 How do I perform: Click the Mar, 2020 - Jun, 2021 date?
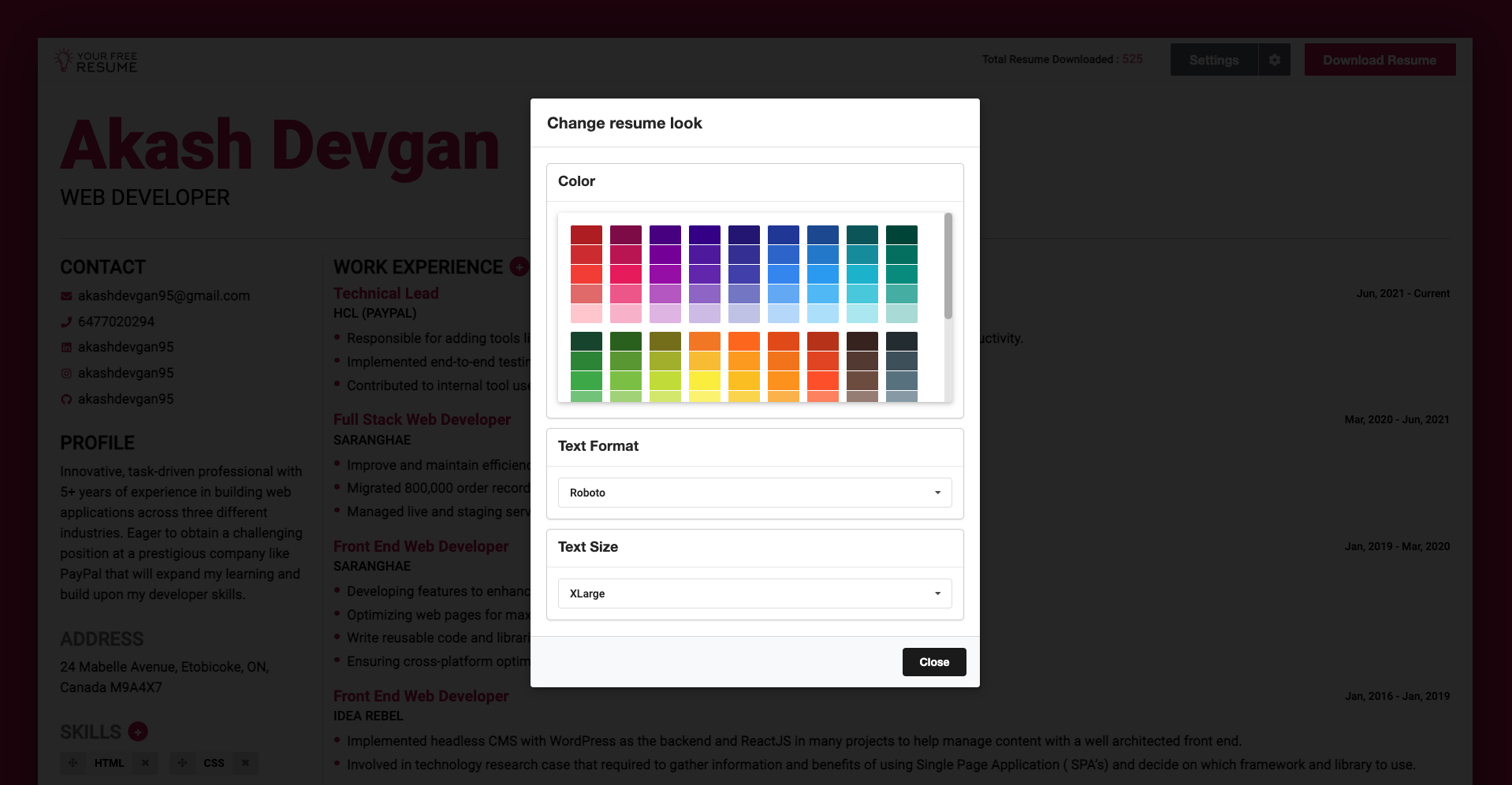tap(1397, 419)
